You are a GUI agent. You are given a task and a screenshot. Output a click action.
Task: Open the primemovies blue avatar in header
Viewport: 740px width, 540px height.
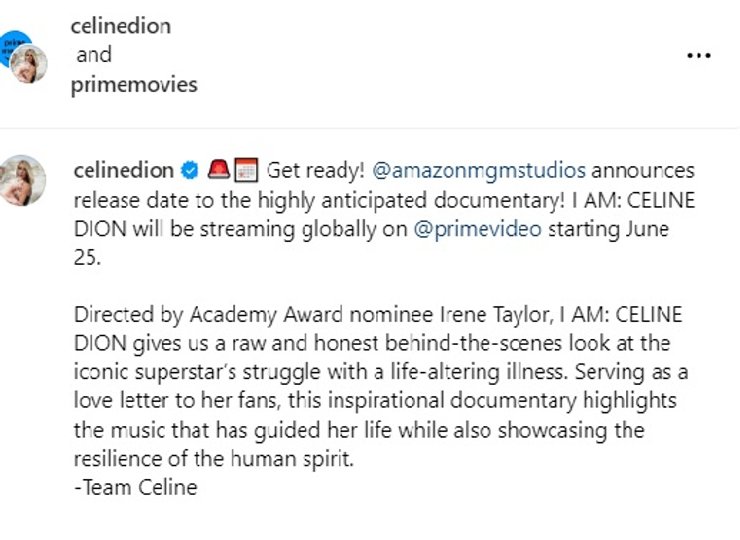point(14,45)
